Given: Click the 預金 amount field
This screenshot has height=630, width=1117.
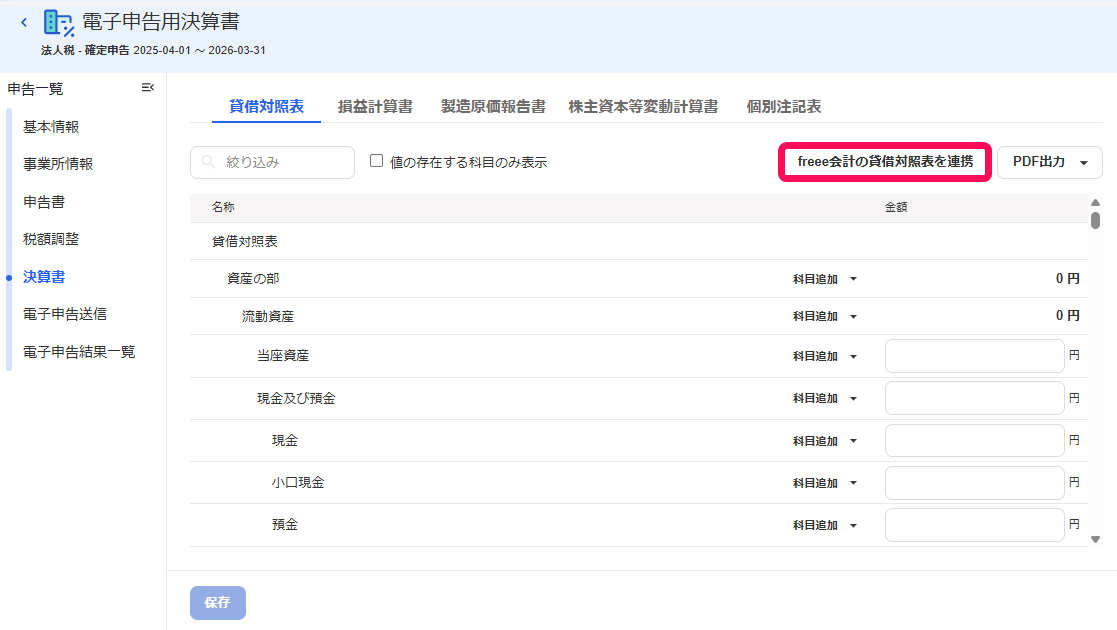Looking at the screenshot, I should tap(975, 525).
